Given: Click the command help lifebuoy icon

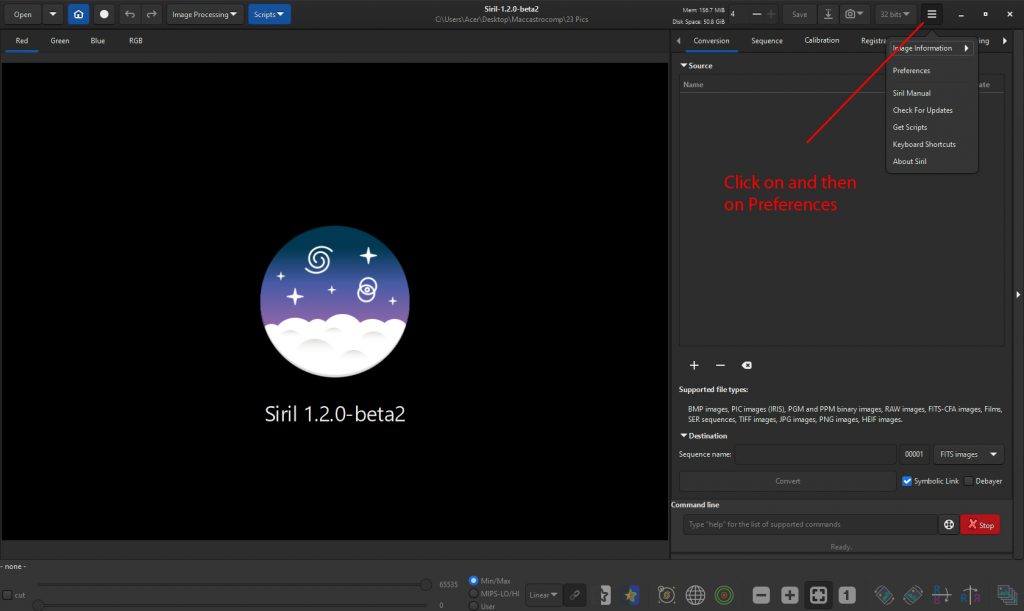Looking at the screenshot, I should (x=949, y=524).
